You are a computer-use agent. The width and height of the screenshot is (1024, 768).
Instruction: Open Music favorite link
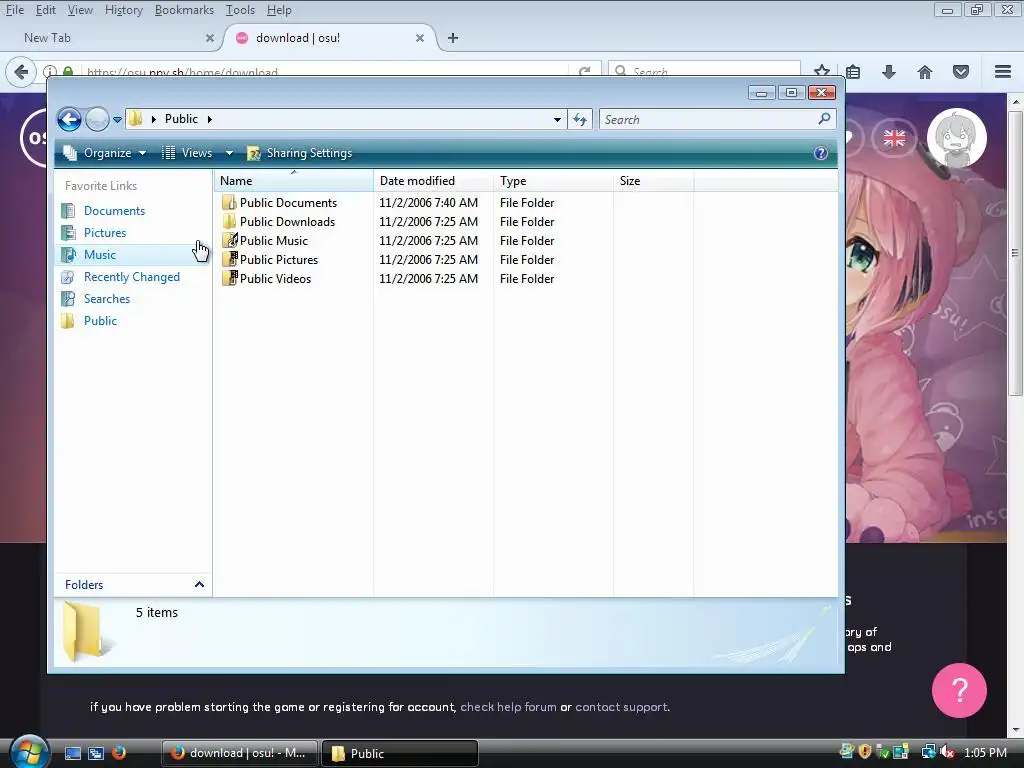tap(99, 255)
